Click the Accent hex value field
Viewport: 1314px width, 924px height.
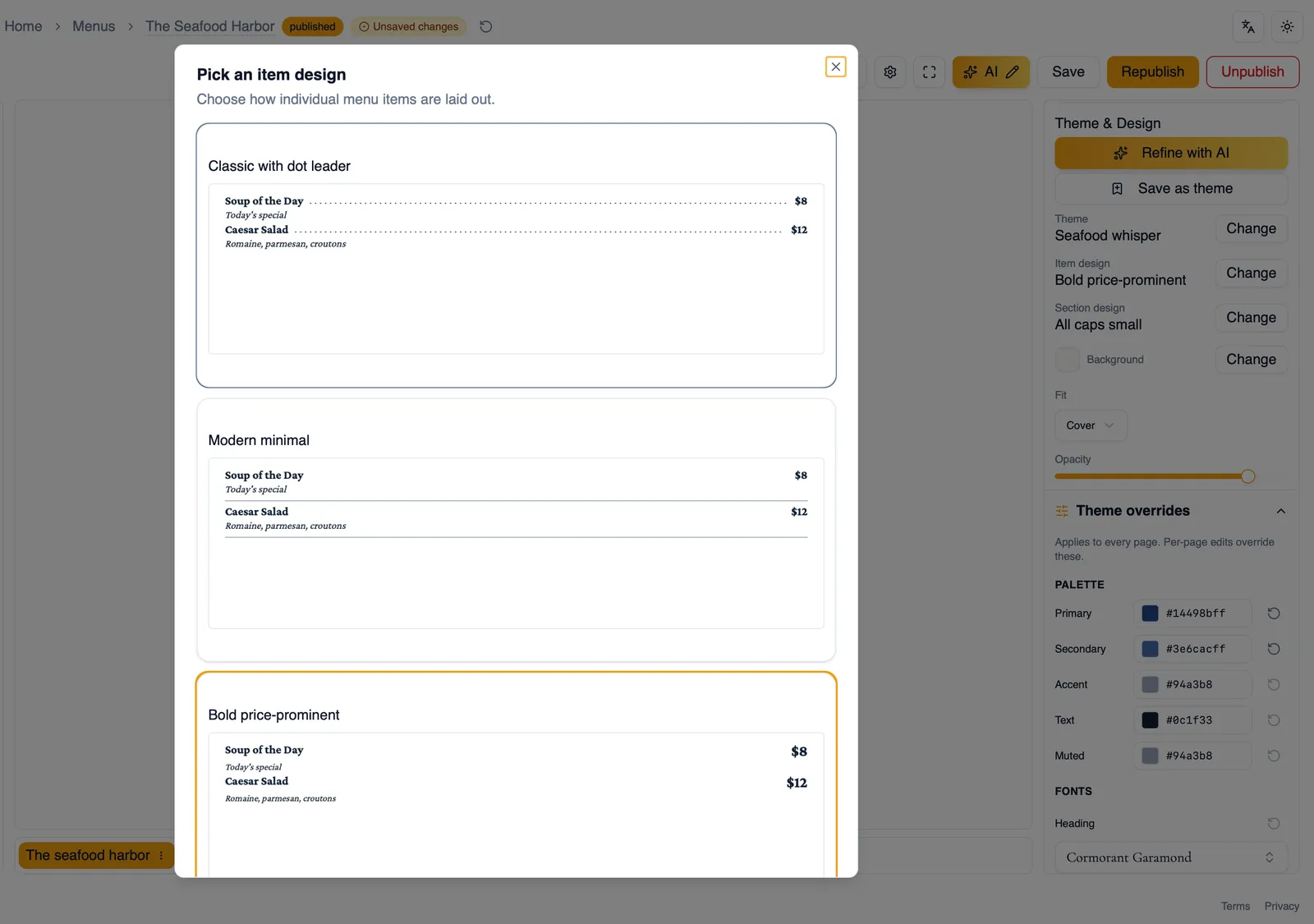pos(1192,684)
